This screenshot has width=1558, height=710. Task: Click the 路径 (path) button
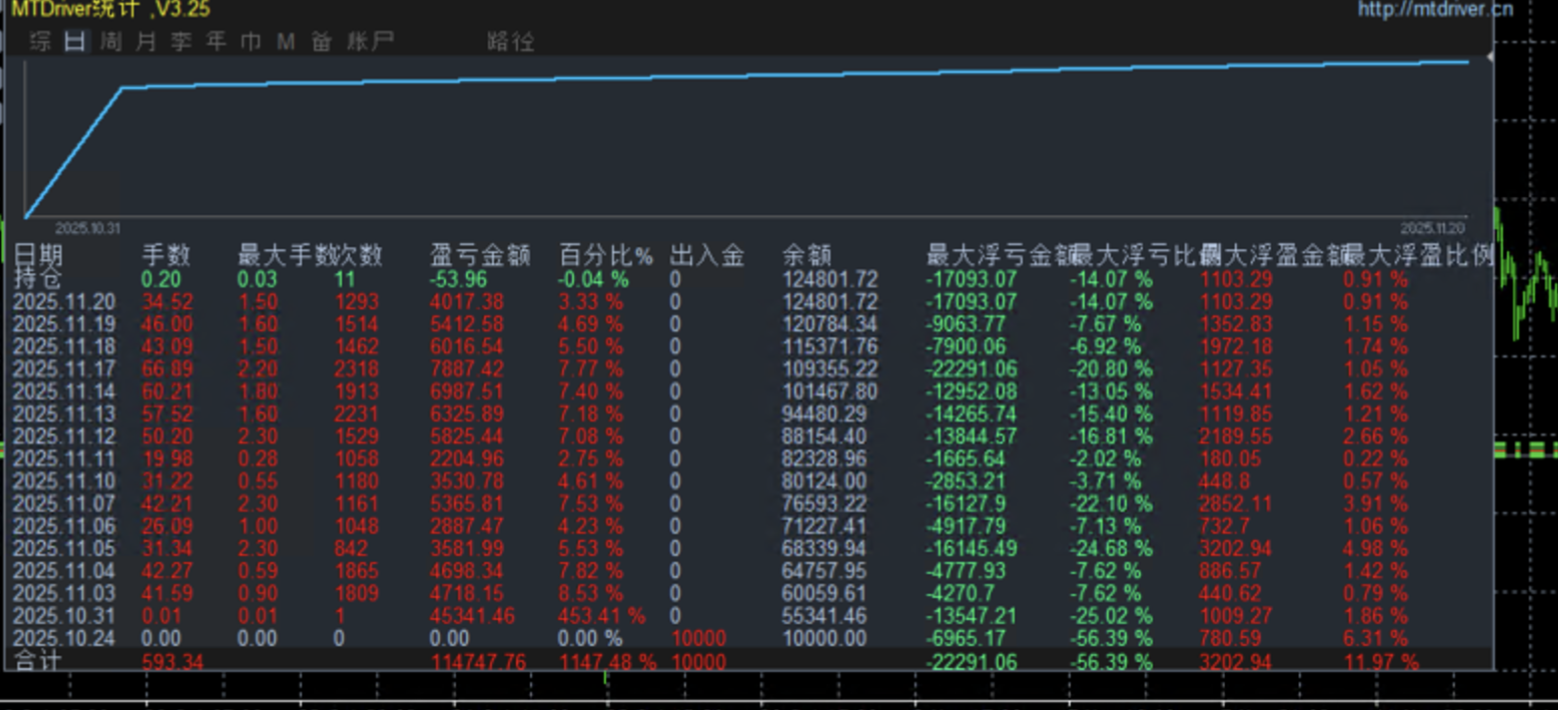pos(512,42)
